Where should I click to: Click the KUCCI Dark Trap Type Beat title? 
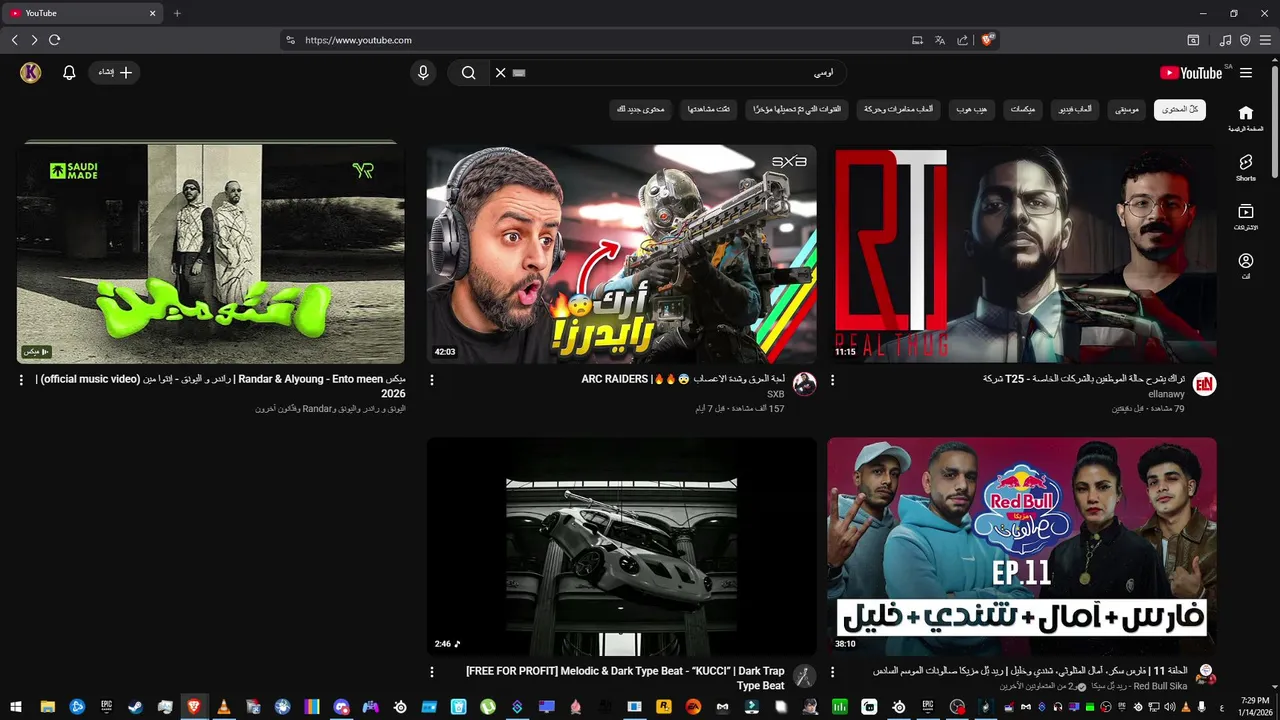(x=625, y=678)
